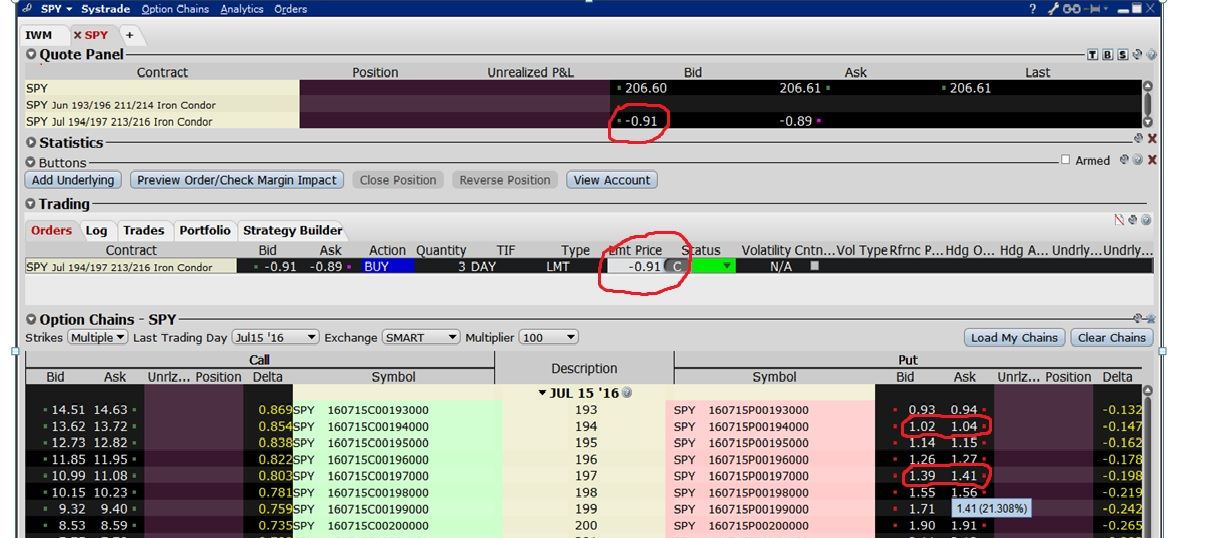
Task: Click Trading panel configure icon
Action: coord(1132,220)
